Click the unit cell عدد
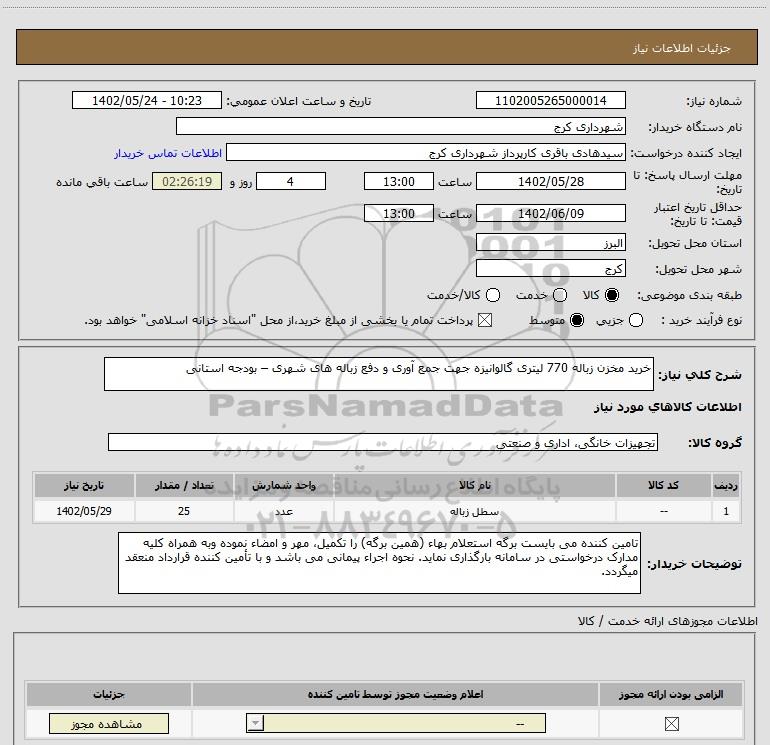Screen dimensions: 770x745 coord(284,511)
